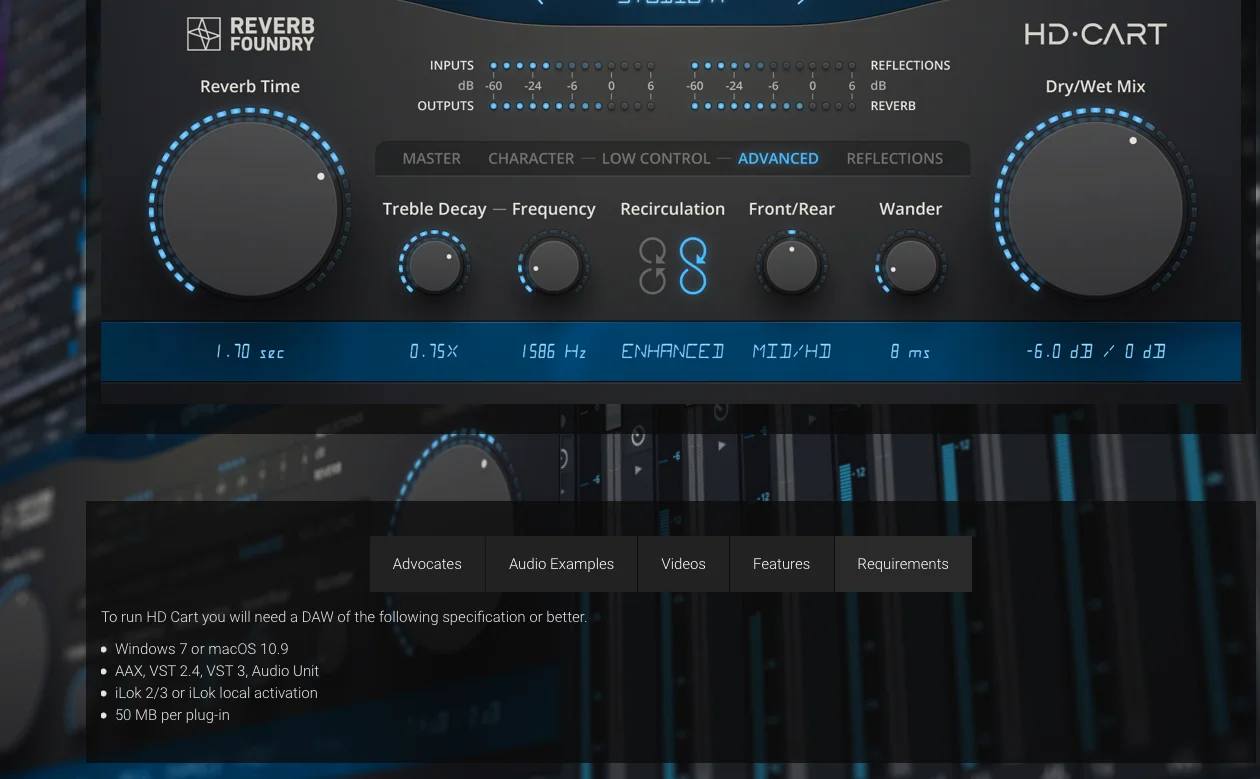Select the enhanced recirculation mode icon

pyautogui.click(x=693, y=266)
